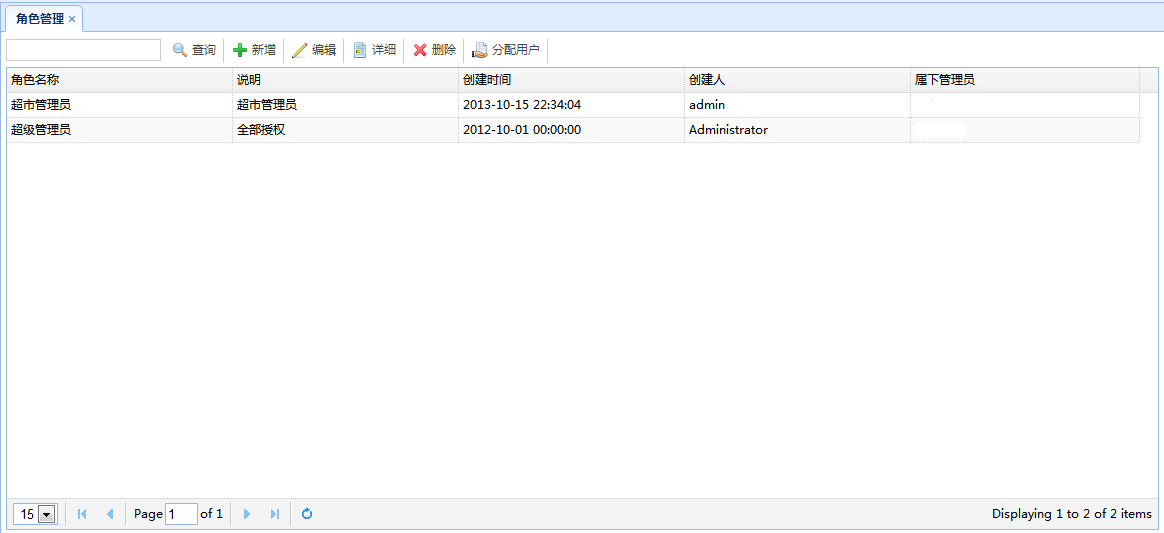This screenshot has height=533, width=1164.
Task: Sort by 属下管理员 column header
Action: pyautogui.click(x=1025, y=80)
